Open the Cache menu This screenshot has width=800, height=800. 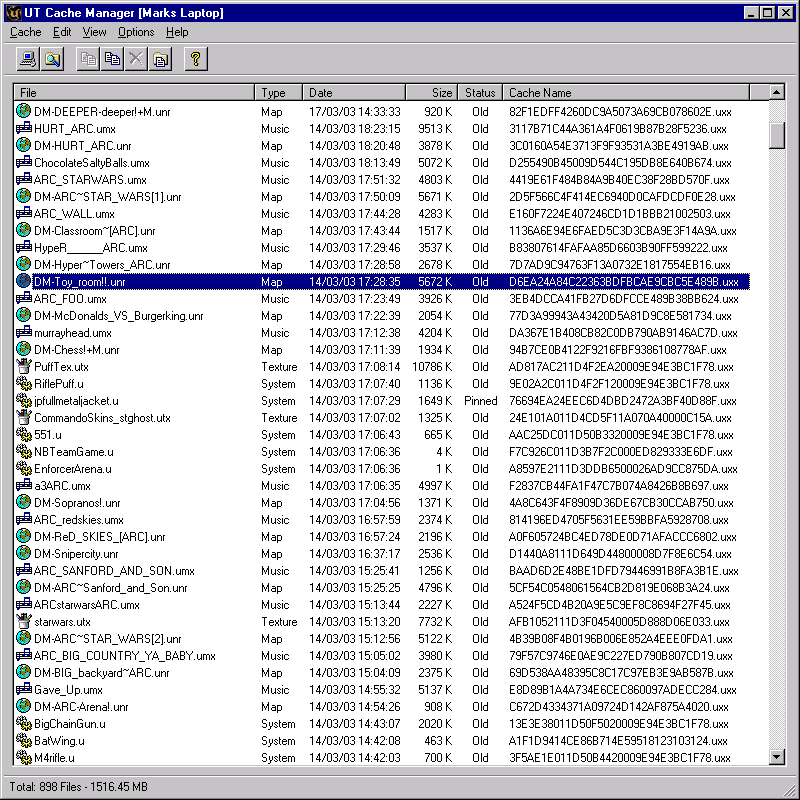(25, 32)
